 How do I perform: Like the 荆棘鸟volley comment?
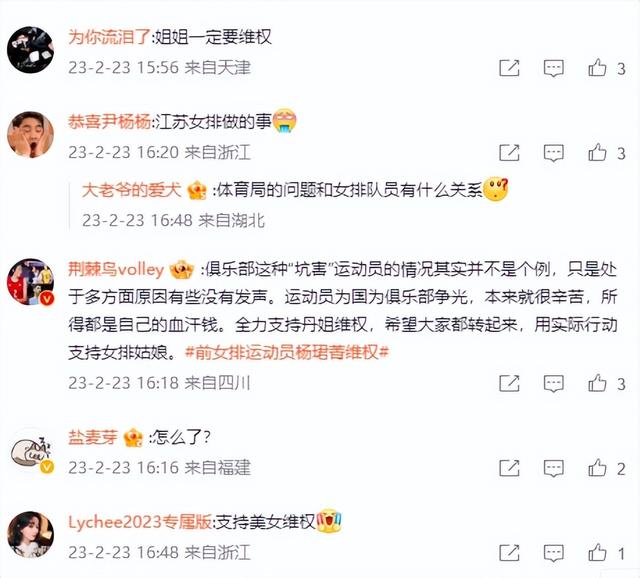click(597, 383)
